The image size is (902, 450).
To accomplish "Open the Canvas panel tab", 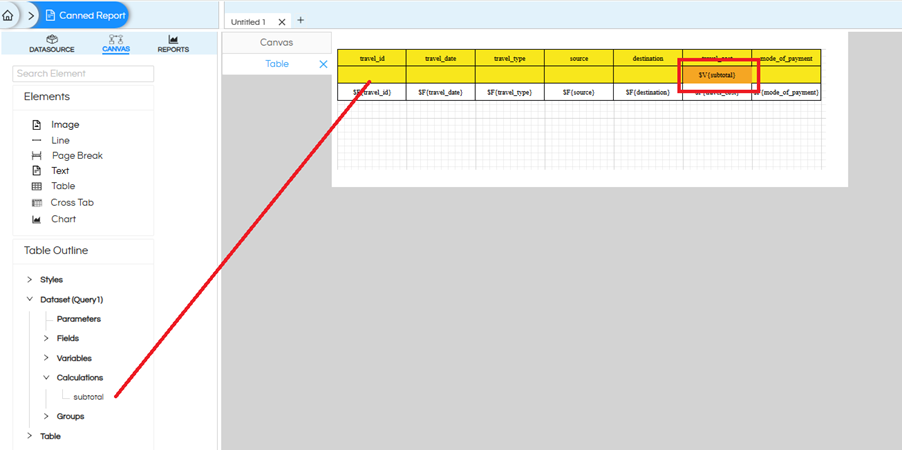I will (x=277, y=43).
